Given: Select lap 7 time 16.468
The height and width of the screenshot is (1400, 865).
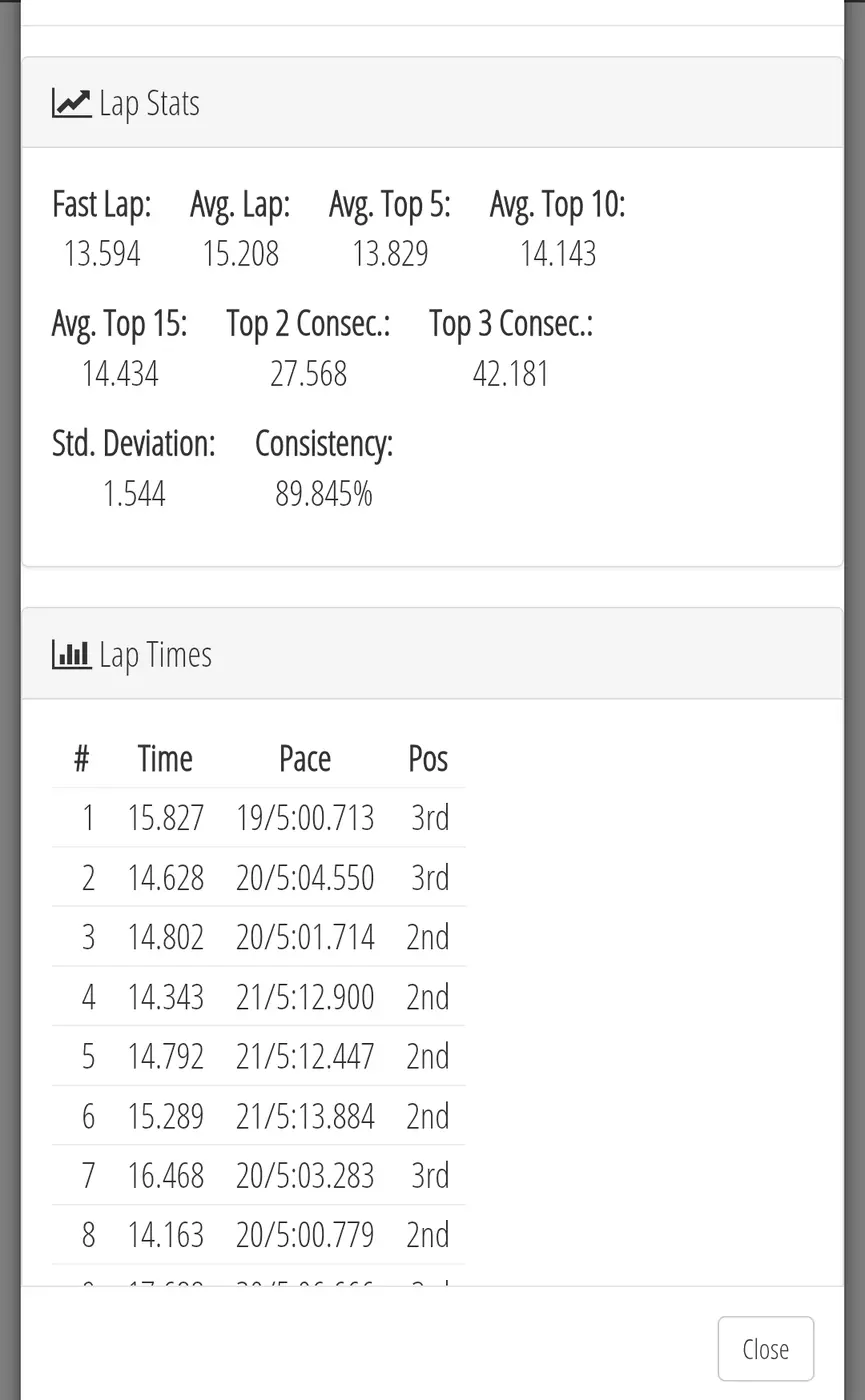Looking at the screenshot, I should tap(166, 1175).
